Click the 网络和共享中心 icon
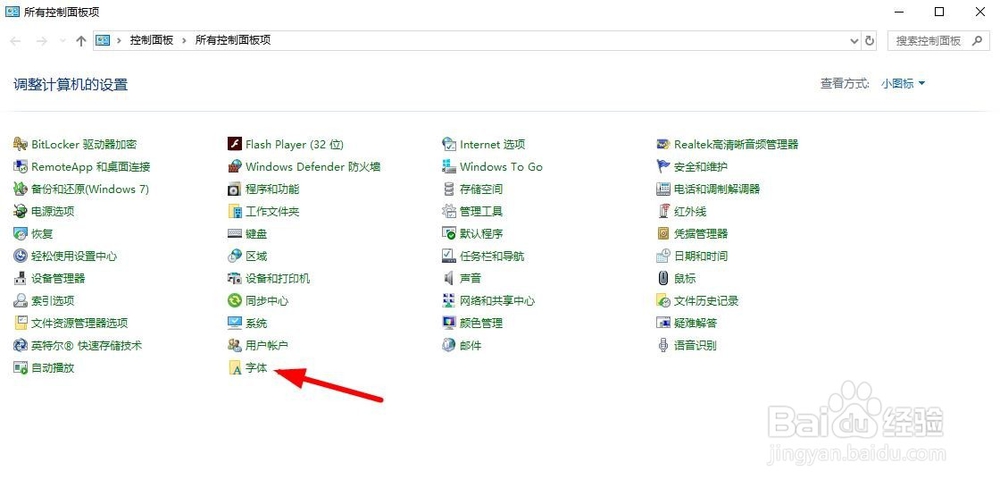This screenshot has height=488, width=1000. (449, 301)
